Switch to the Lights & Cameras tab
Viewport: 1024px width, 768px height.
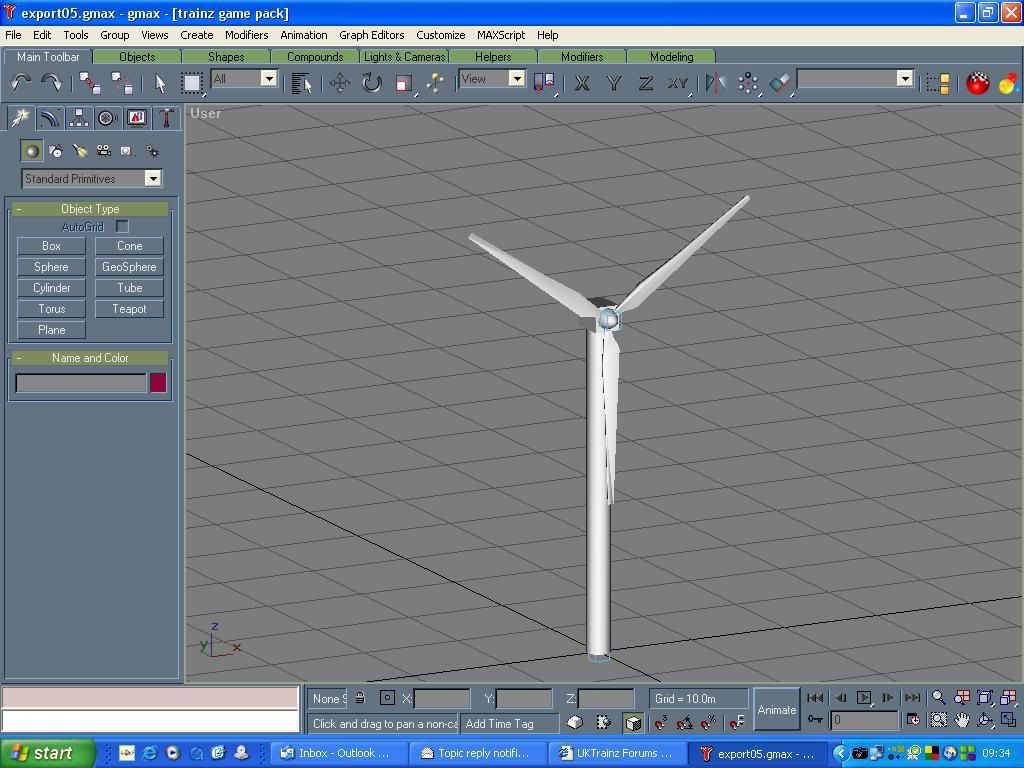pyautogui.click(x=404, y=57)
